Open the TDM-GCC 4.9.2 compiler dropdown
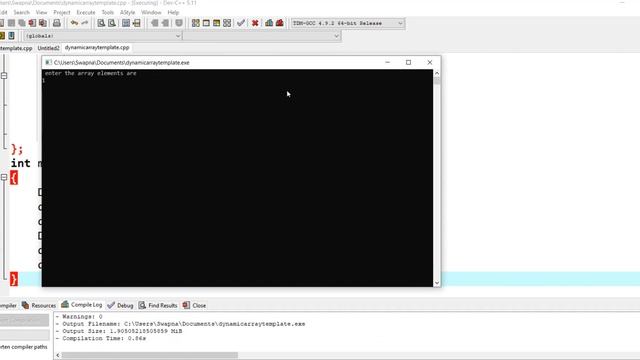This screenshot has width=640, height=360. click(x=348, y=23)
